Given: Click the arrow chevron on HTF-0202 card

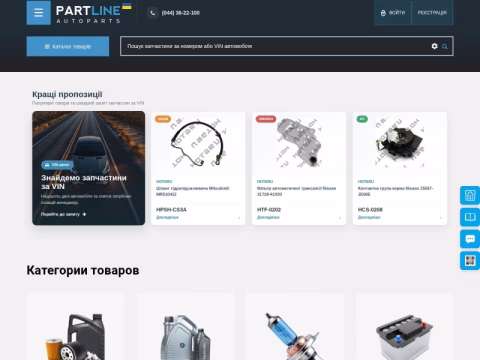Looking at the screenshot, I should tap(340, 218).
